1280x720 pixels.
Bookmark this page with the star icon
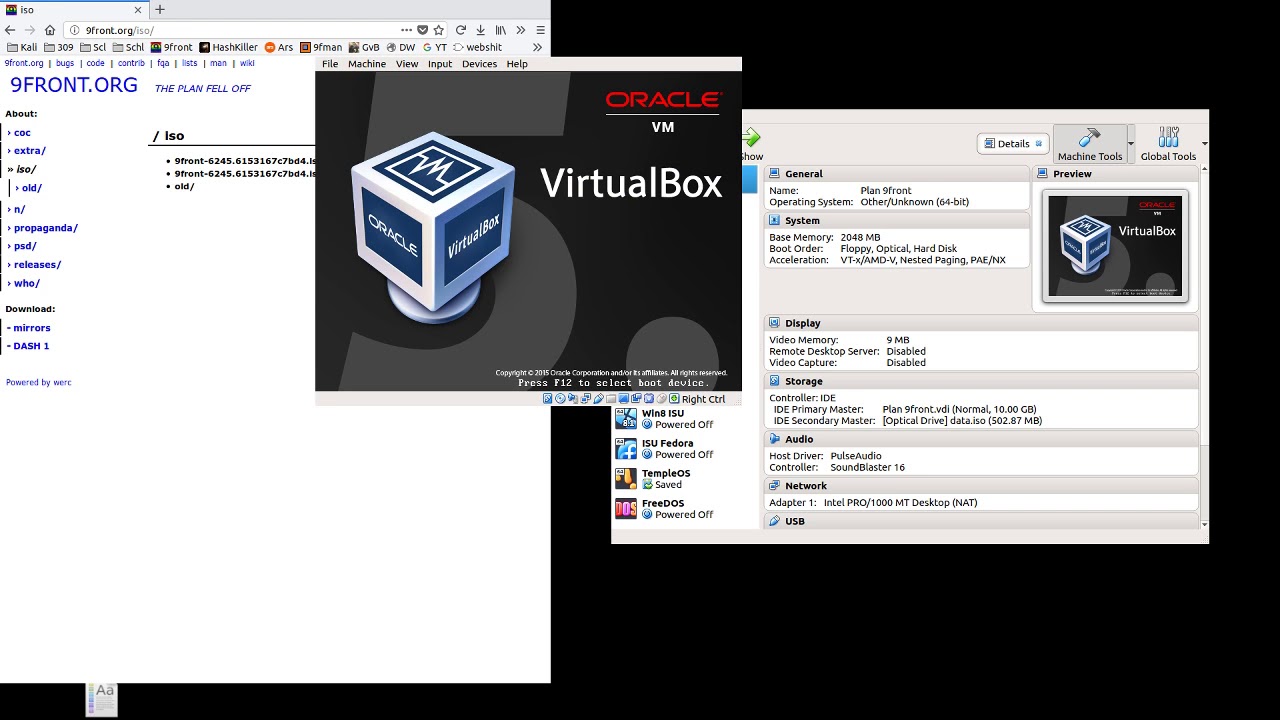pyautogui.click(x=438, y=30)
